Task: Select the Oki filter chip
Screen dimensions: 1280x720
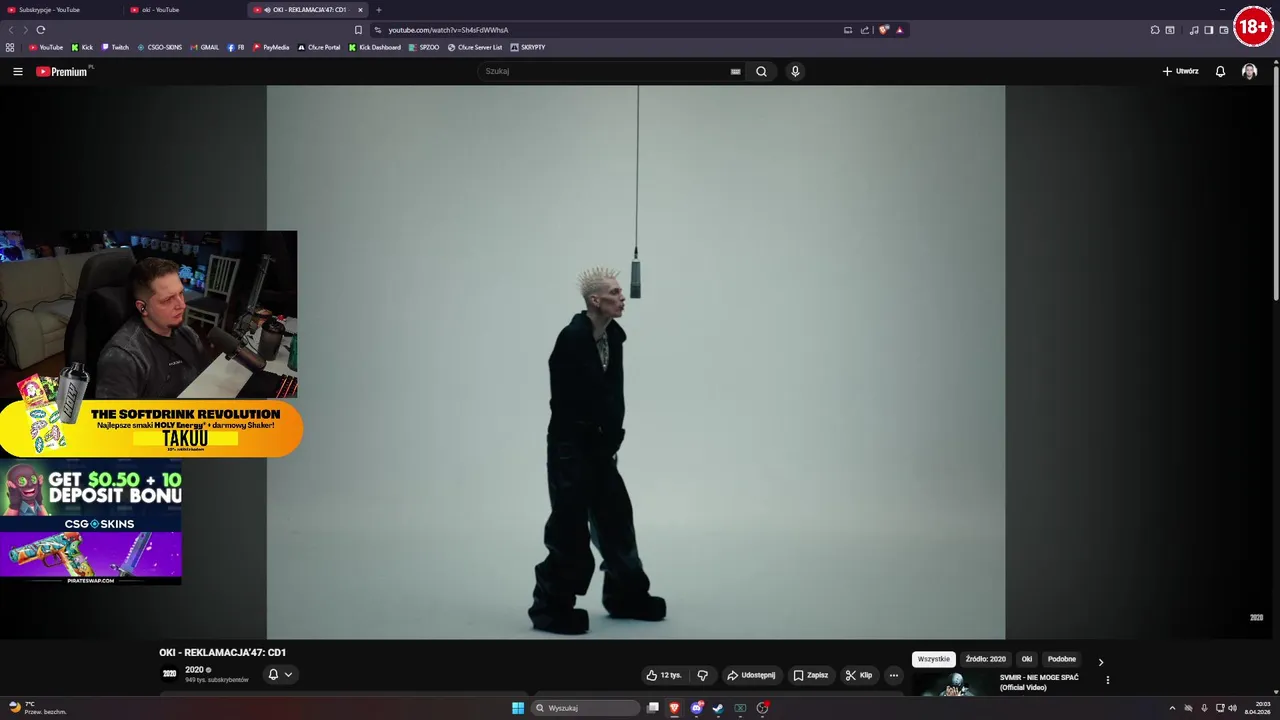Action: pyautogui.click(x=1026, y=659)
